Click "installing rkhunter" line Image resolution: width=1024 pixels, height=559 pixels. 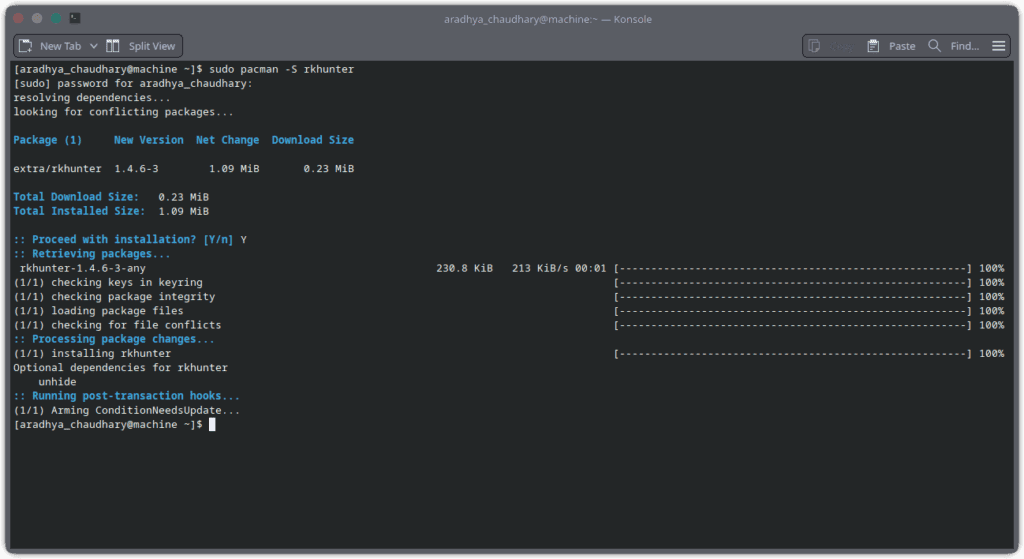tap(111, 354)
